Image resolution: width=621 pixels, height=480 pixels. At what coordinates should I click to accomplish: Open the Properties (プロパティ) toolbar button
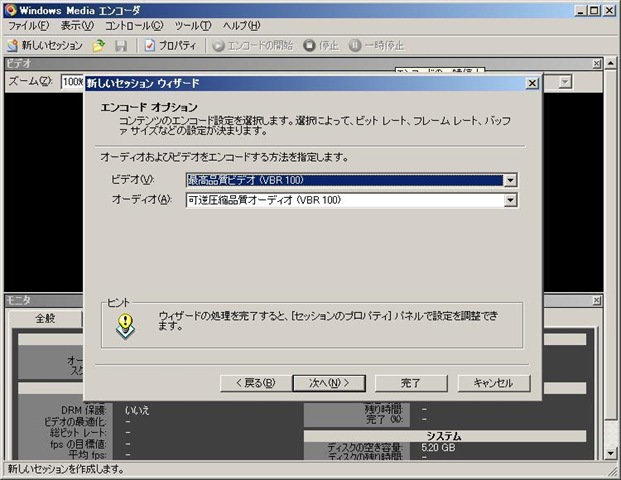[x=170, y=46]
